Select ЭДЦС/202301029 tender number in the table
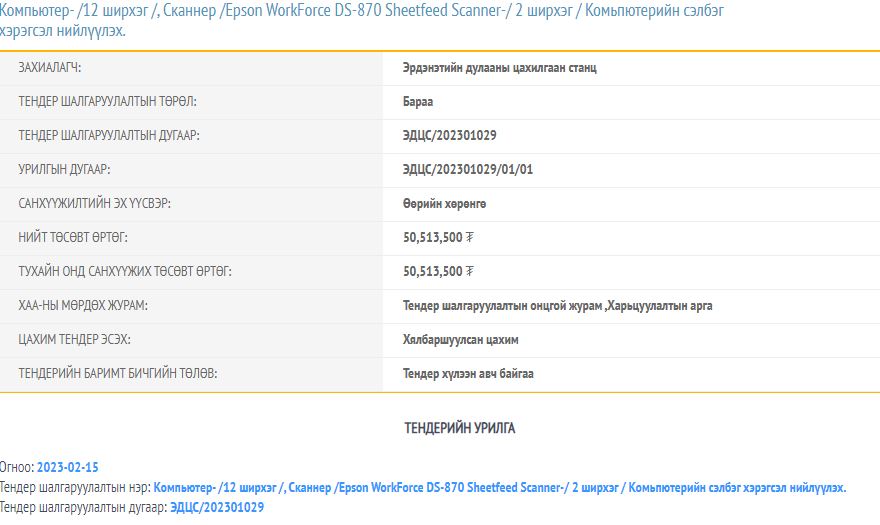Screen dimensions: 880x525 pos(449,136)
